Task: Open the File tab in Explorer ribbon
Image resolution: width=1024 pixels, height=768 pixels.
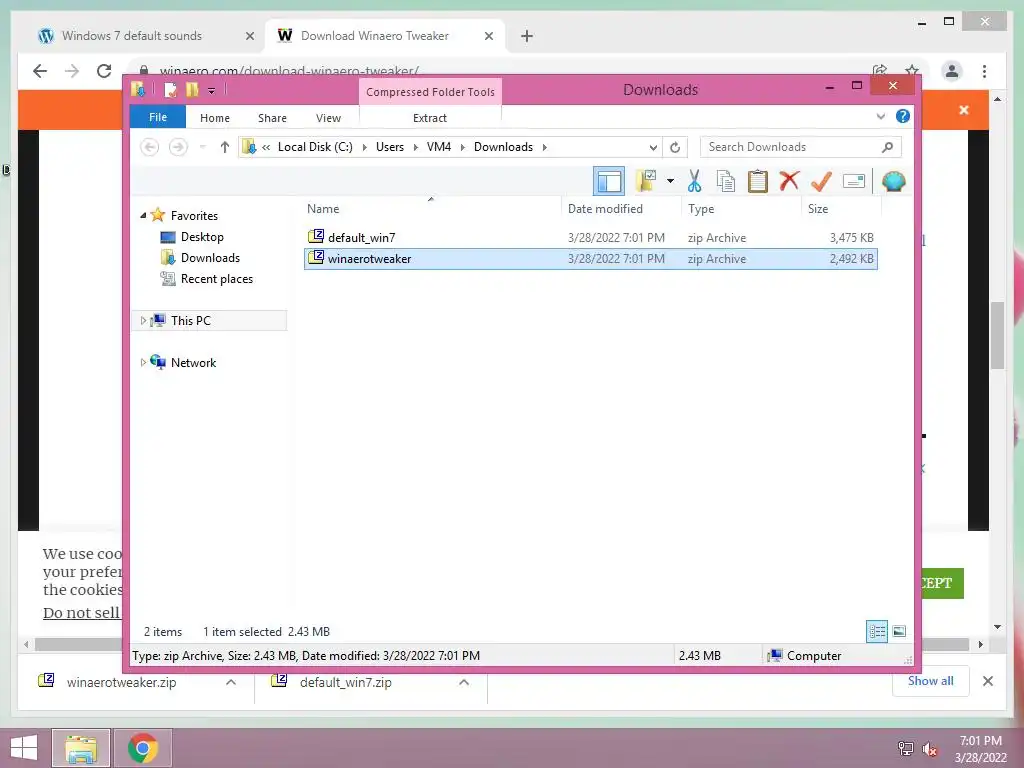Action: coord(158,117)
